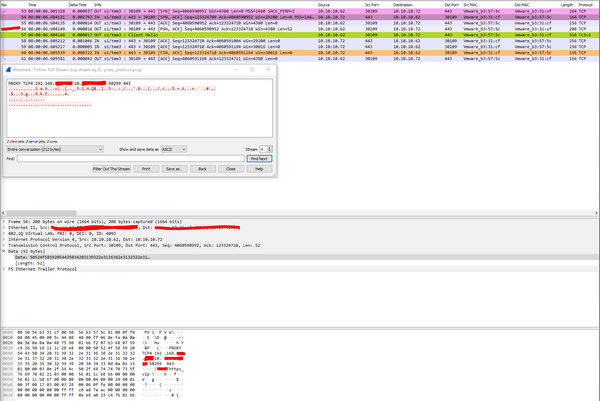Viewport: 600px width, 401px height.
Task: Select packet 61 in the packet list
Action: [300, 59]
